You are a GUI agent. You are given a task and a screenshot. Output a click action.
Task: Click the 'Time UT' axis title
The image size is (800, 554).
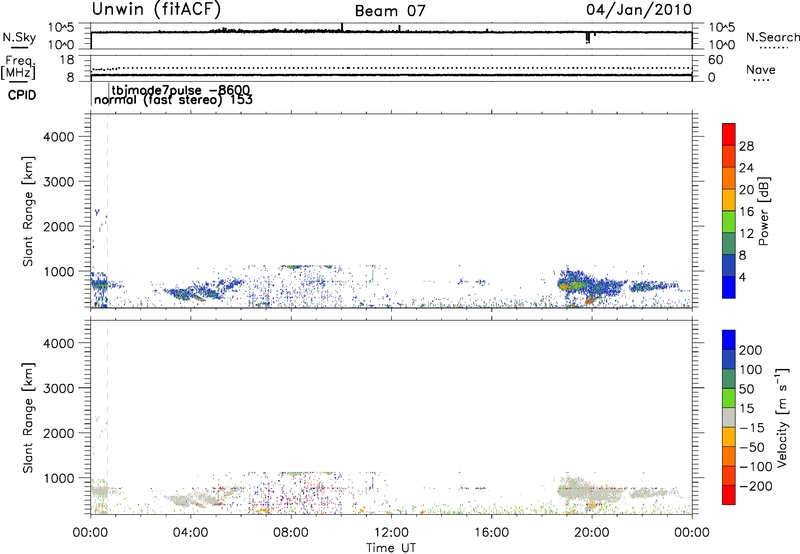coord(391,548)
